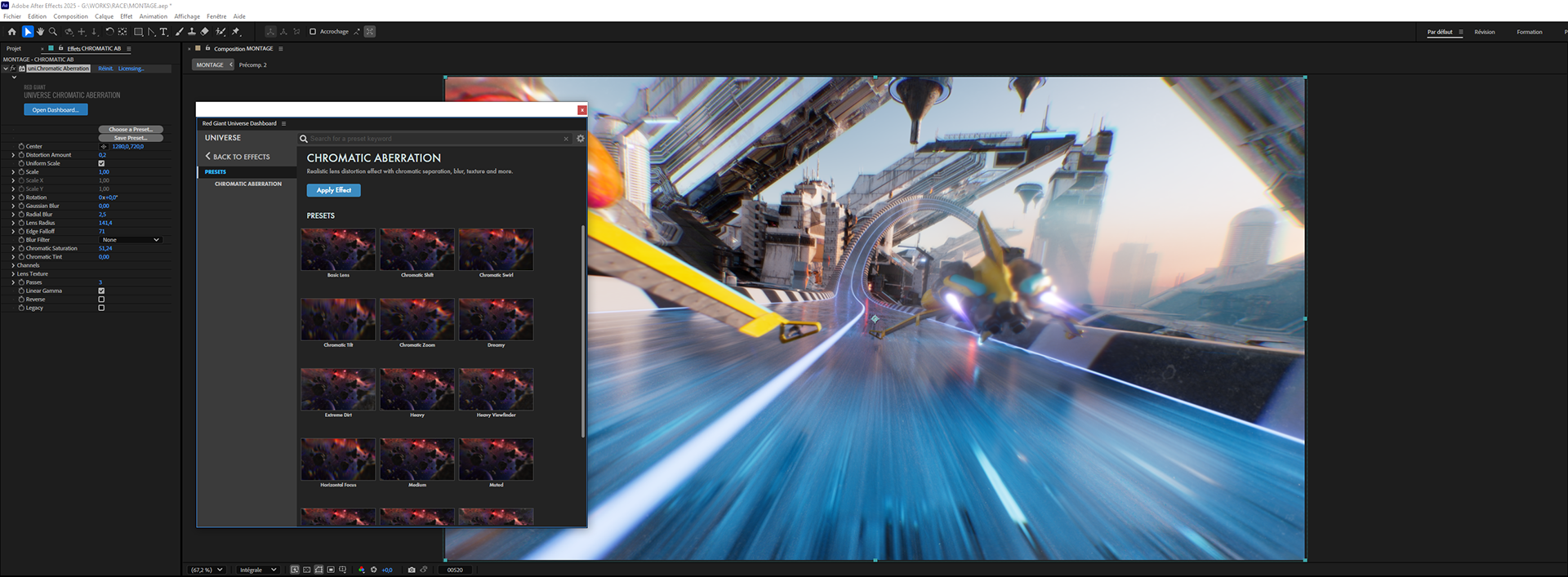This screenshot has height=577, width=1568.
Task: Open the Calque menu
Action: coord(105,16)
